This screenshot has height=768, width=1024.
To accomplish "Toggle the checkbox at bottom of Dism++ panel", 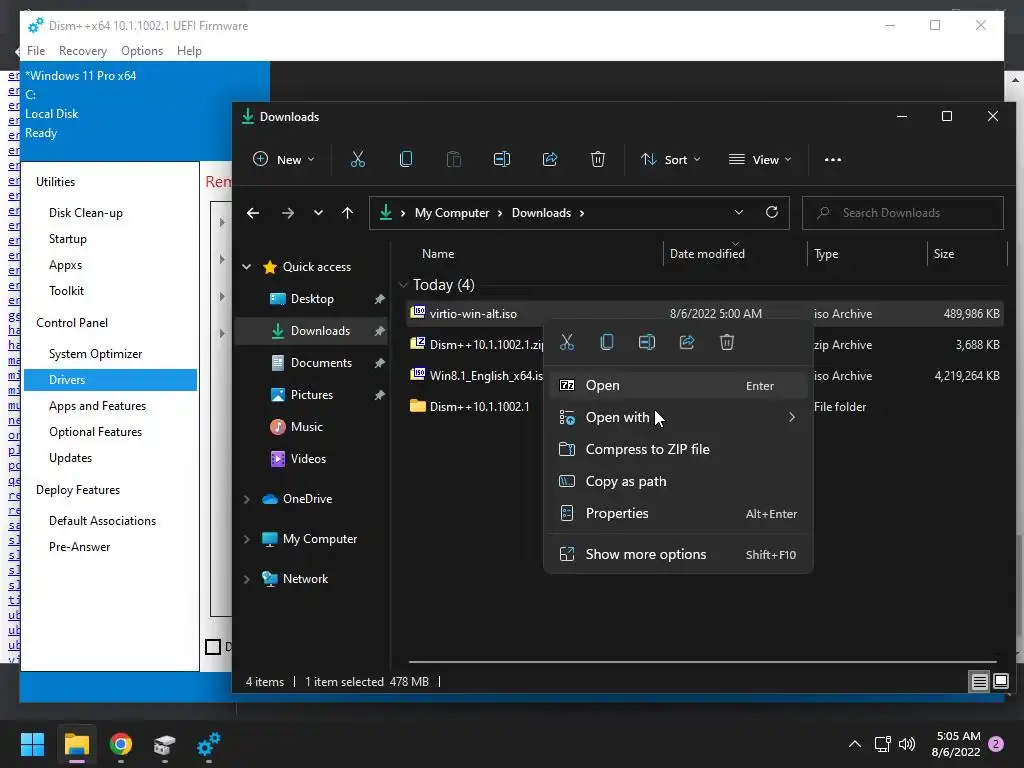I will point(213,647).
